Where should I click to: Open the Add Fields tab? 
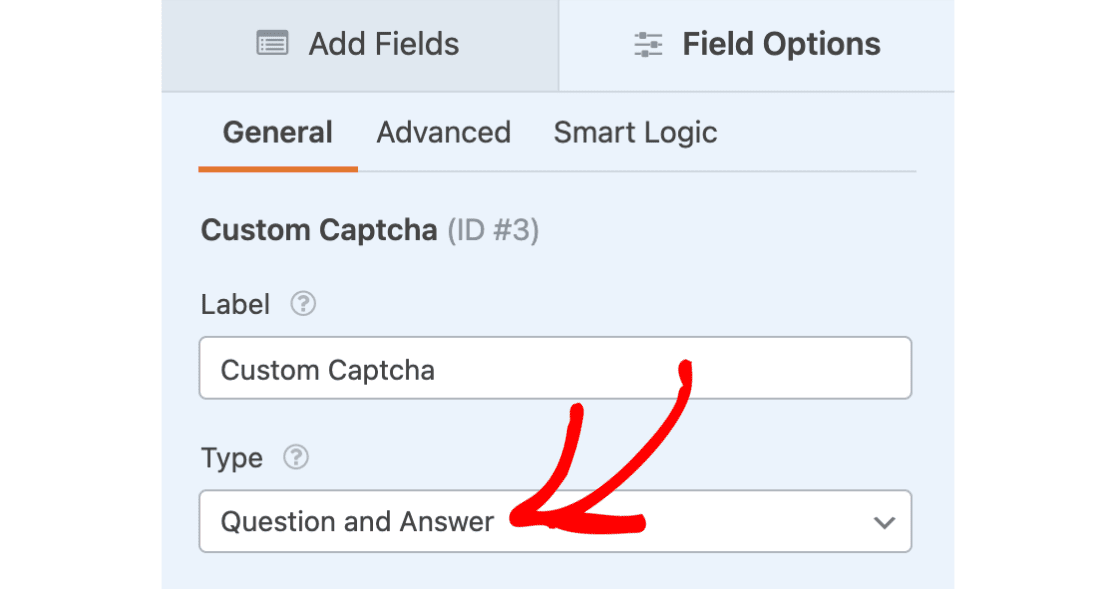pos(359,45)
